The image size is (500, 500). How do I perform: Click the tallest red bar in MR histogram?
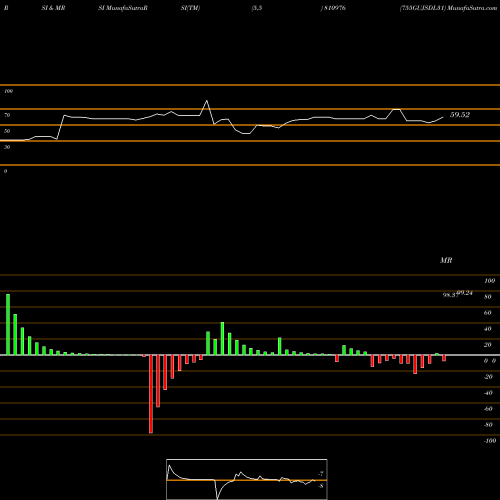click(x=151, y=394)
